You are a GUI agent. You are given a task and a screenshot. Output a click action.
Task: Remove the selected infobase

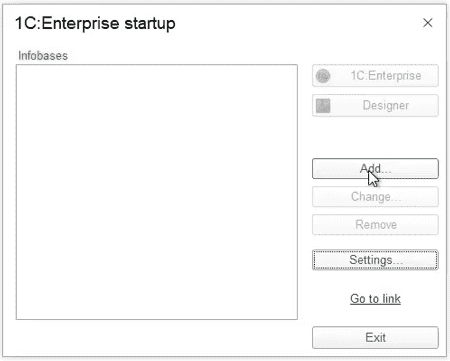pyautogui.click(x=375, y=225)
